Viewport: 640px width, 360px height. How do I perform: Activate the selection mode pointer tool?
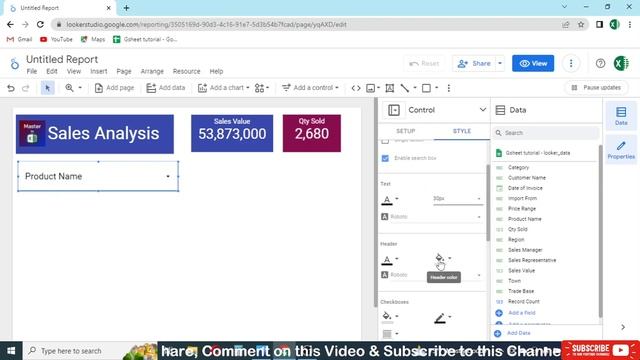click(48, 88)
